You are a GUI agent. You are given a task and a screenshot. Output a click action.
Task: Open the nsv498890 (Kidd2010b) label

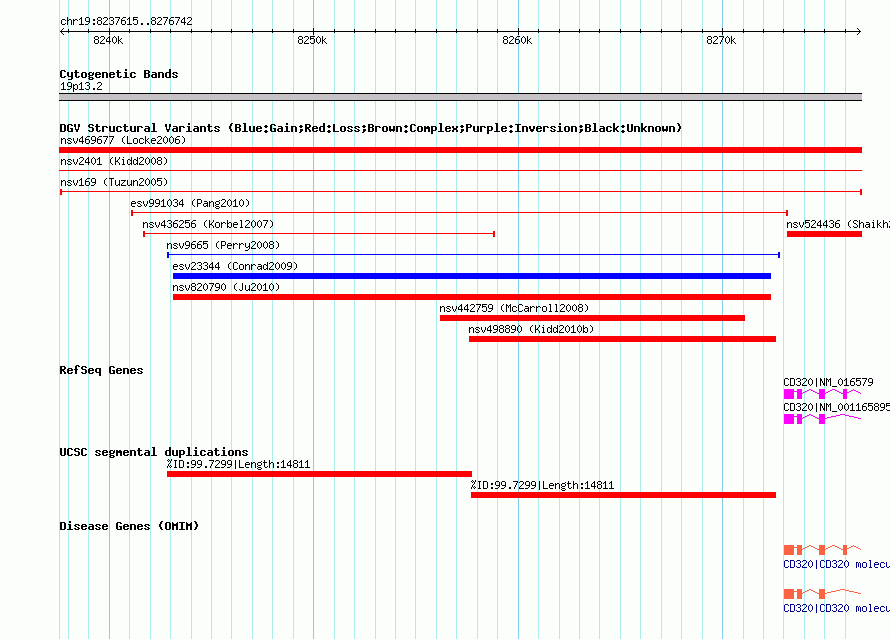[531, 329]
